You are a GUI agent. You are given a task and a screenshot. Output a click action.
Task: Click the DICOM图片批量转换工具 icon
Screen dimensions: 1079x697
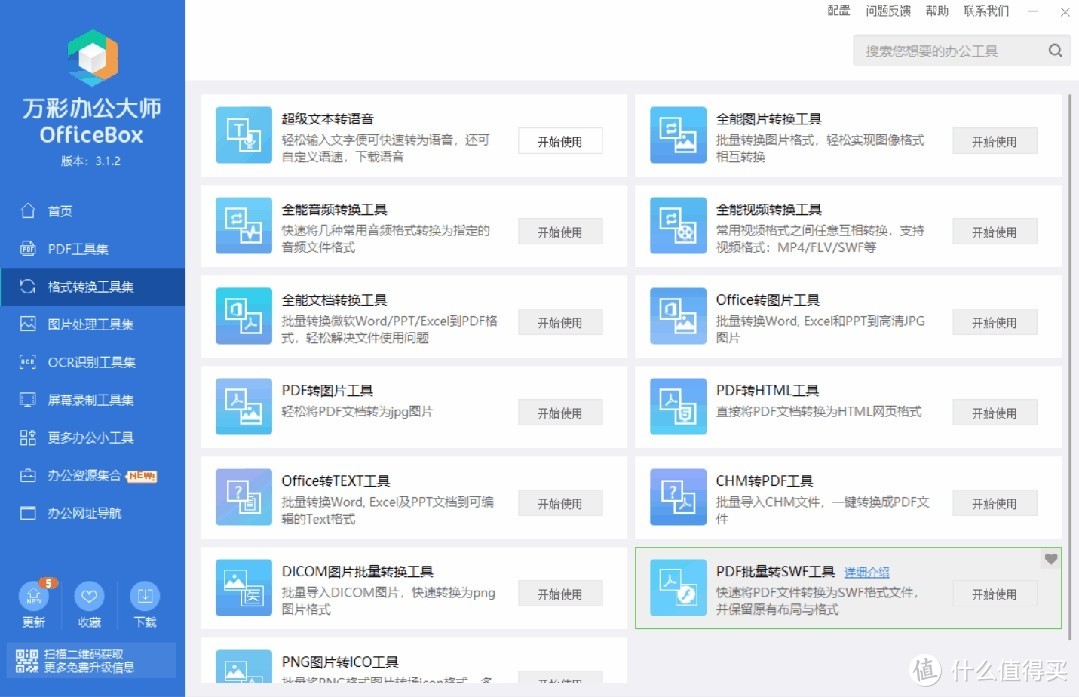point(243,588)
